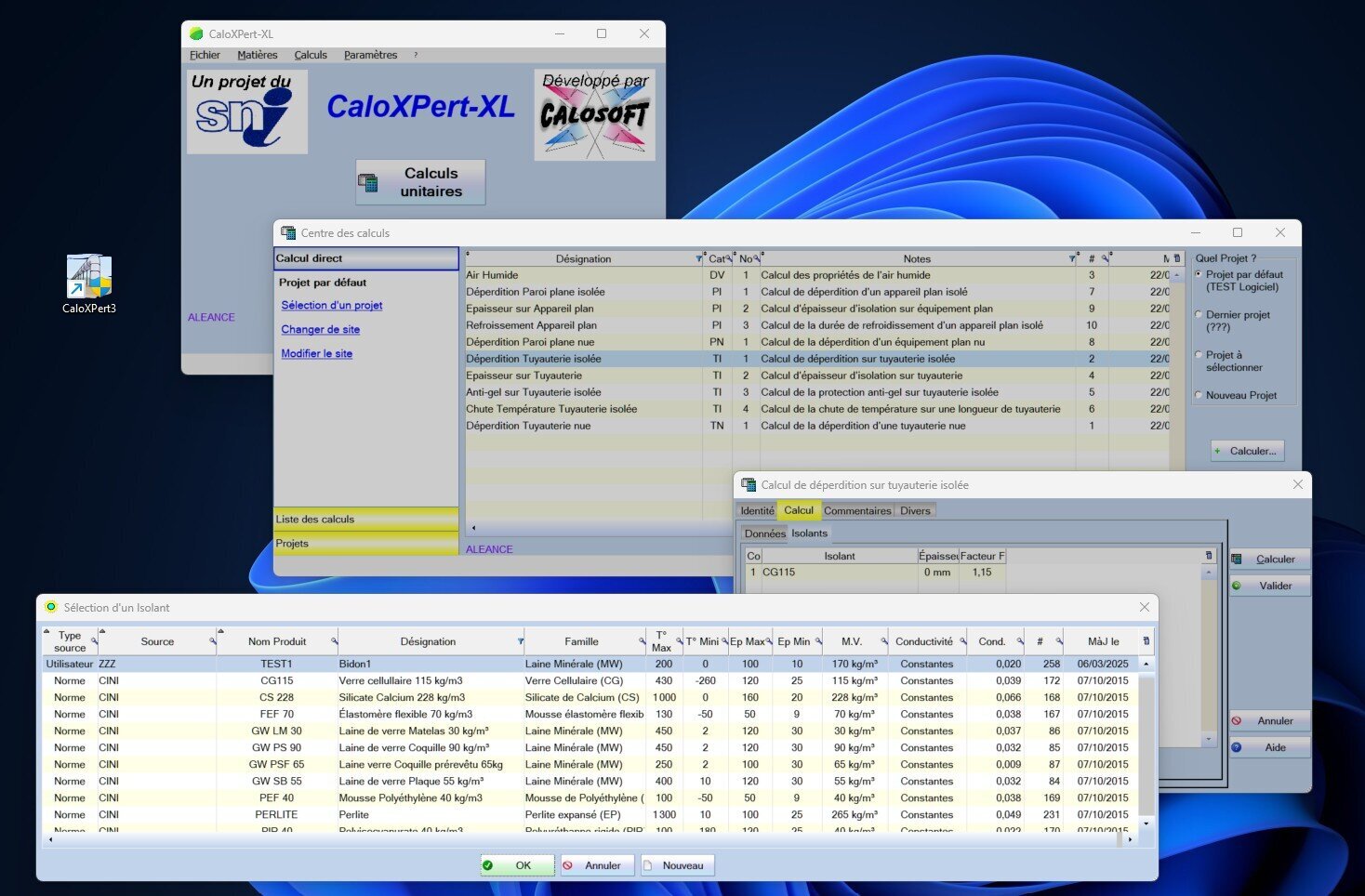Screen dimensions: 1365x896
Task: Select the CS 228 Silicate Calcium row
Action: [591, 697]
